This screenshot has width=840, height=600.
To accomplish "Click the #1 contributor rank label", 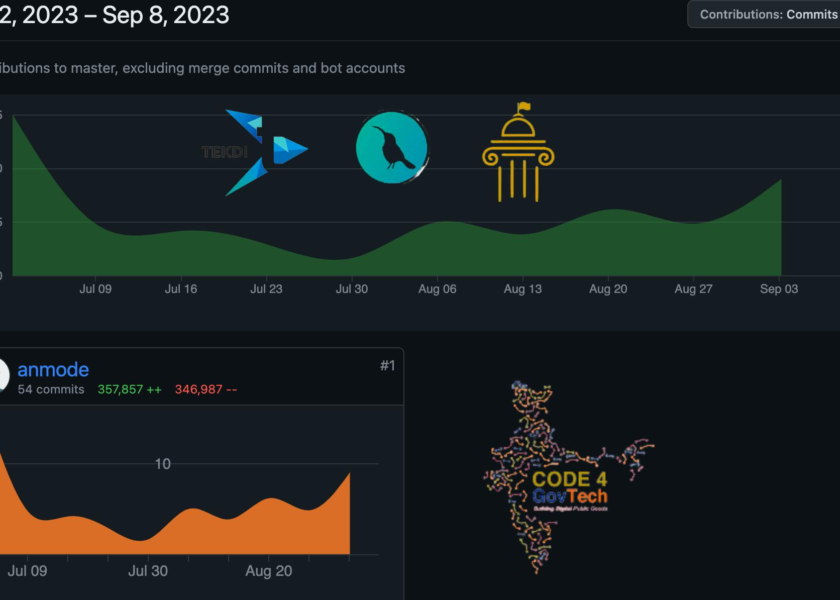I will 387,366.
